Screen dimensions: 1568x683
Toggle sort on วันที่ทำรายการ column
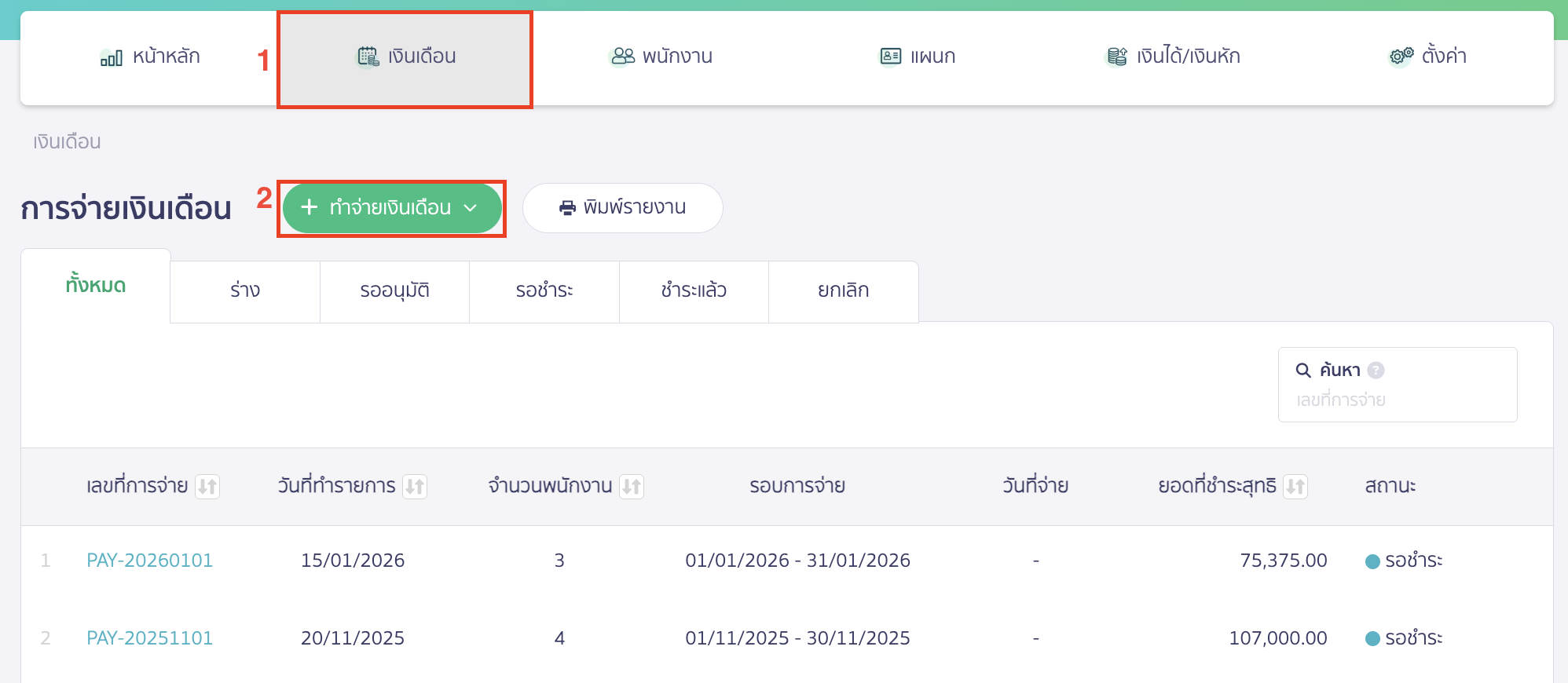[415, 487]
